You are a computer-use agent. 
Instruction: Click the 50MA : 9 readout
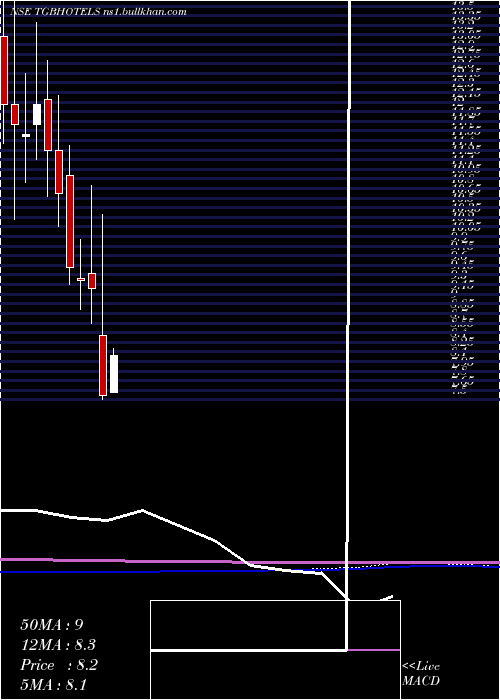[x=52, y=625]
